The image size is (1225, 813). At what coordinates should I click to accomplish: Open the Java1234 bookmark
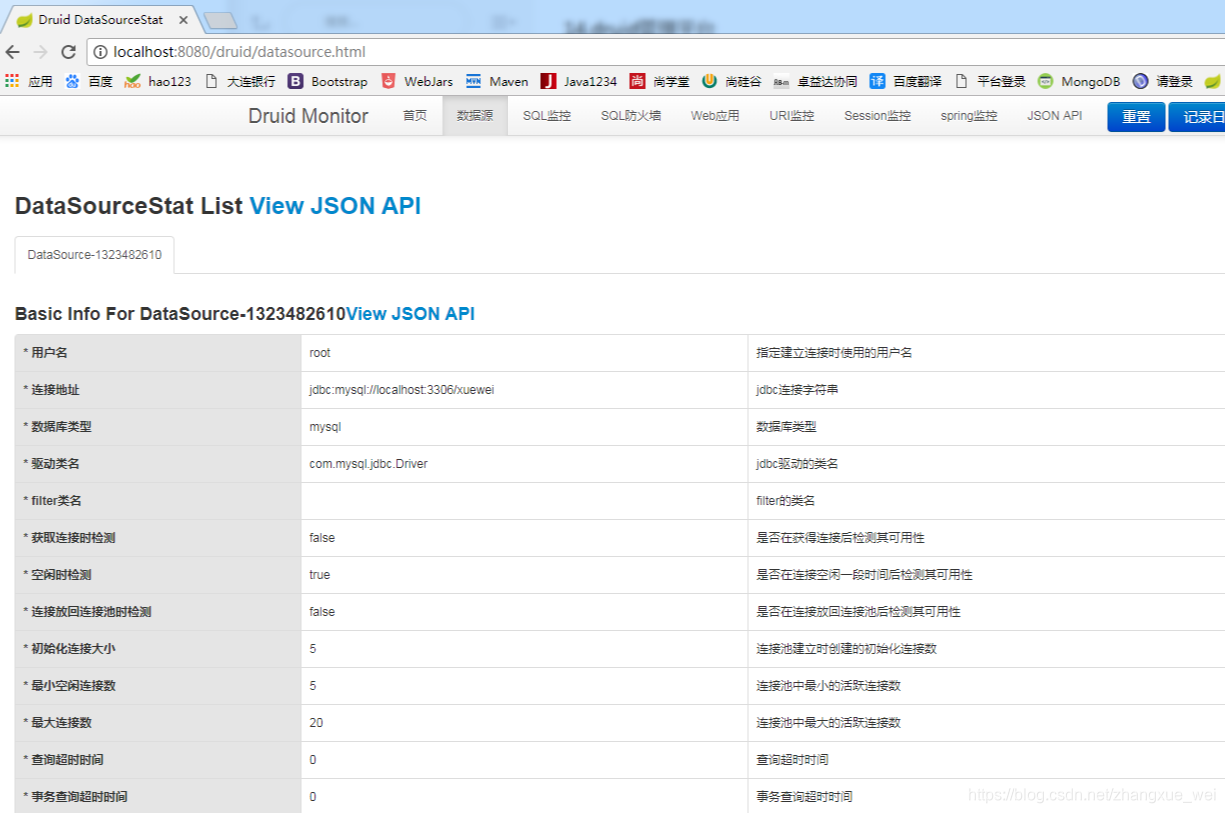coord(579,82)
